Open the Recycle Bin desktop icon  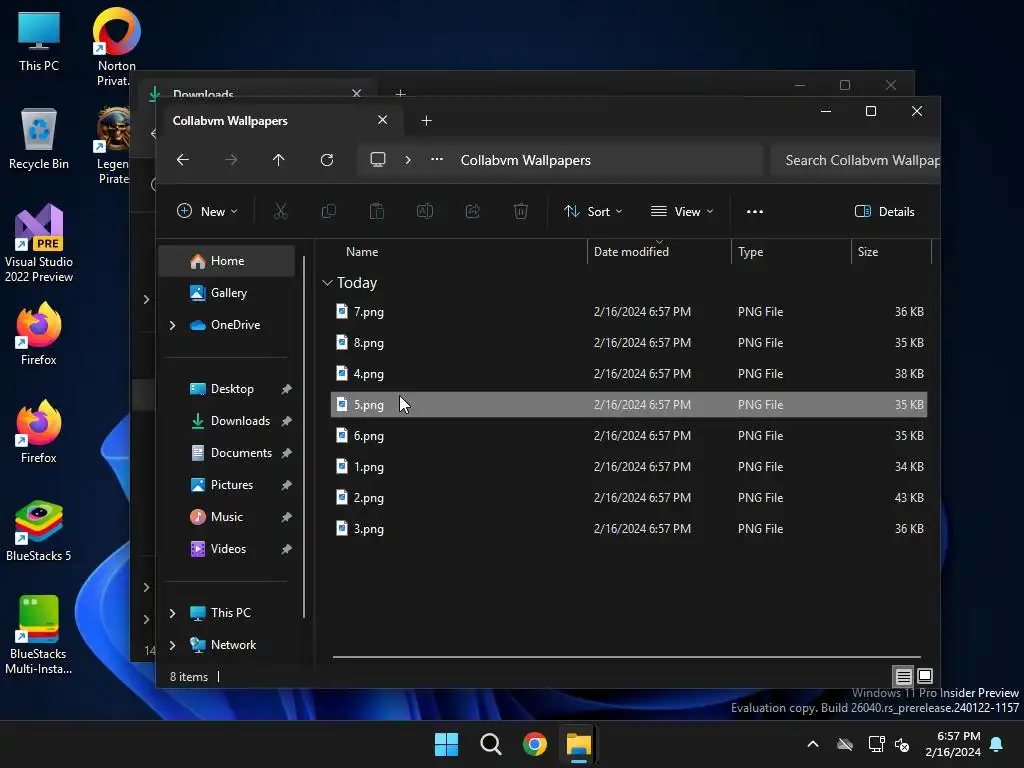[x=39, y=139]
